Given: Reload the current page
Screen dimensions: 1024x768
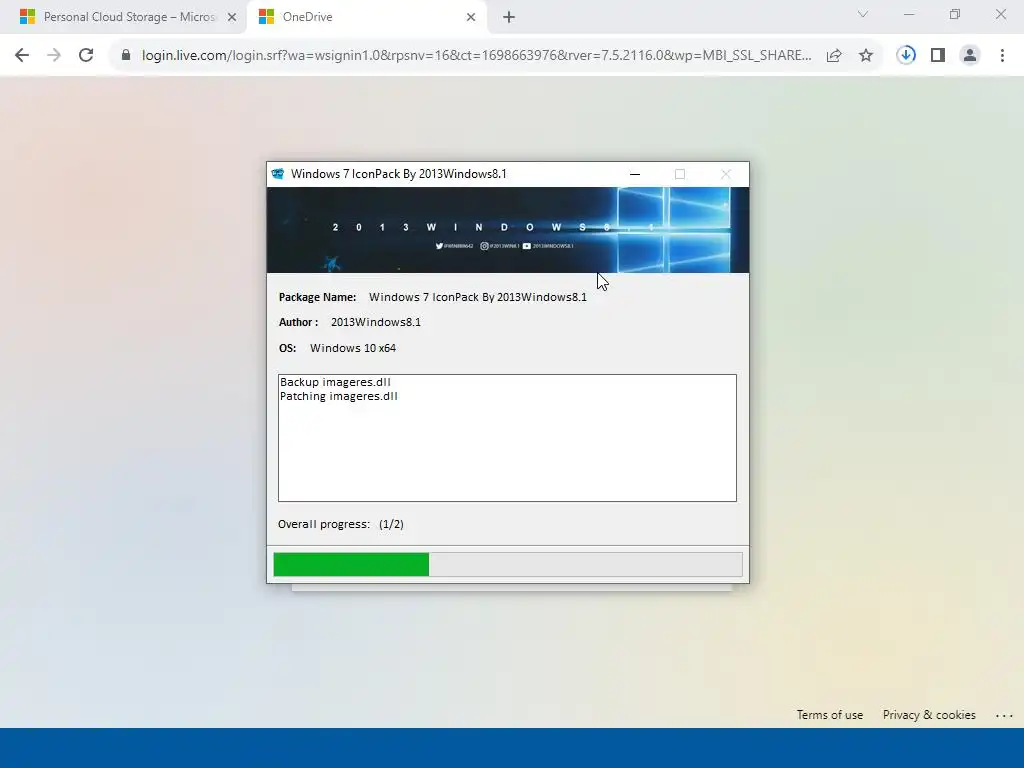Looking at the screenshot, I should (x=86, y=55).
